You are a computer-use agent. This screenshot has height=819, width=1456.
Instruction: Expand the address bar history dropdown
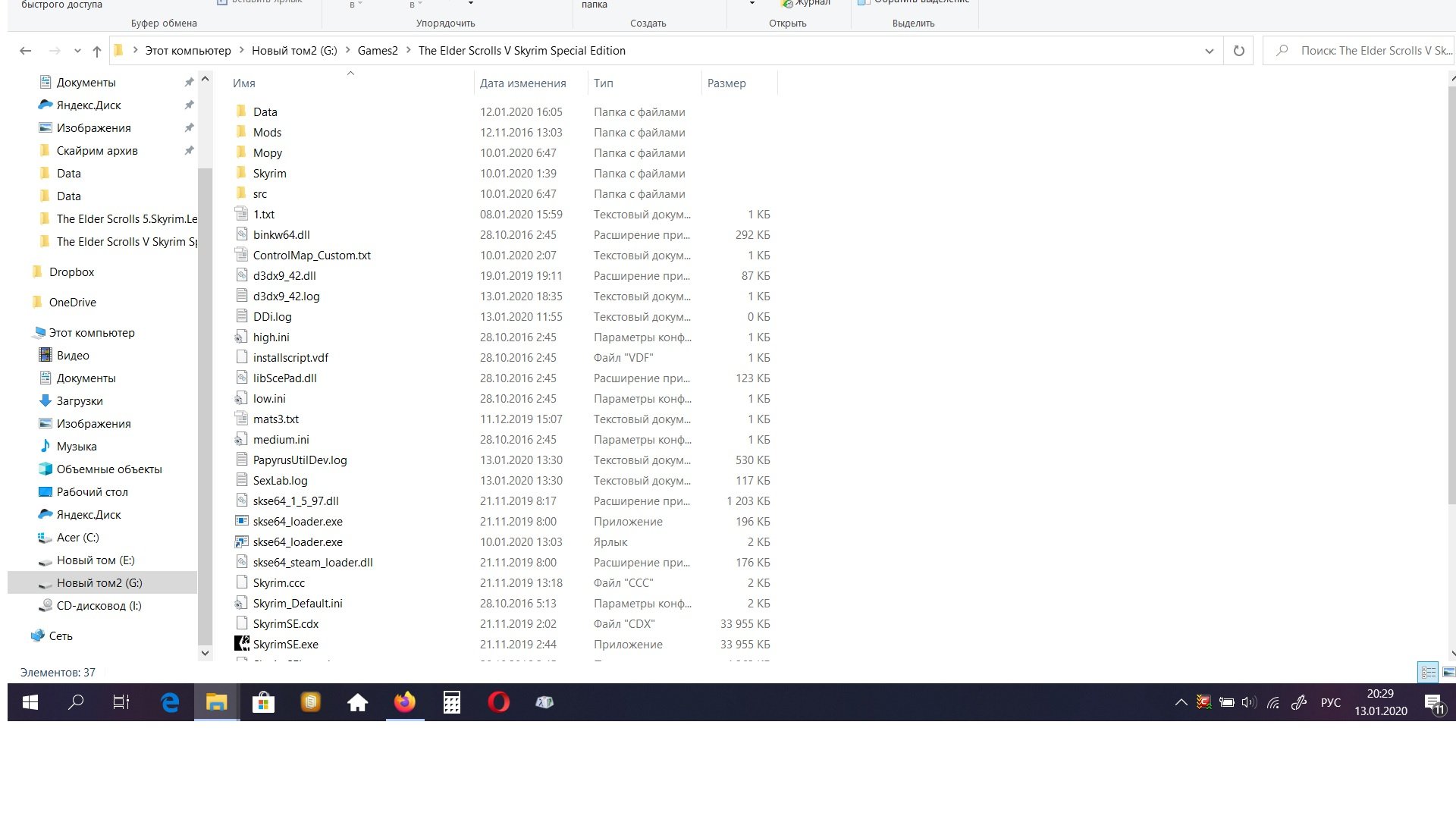pyautogui.click(x=1209, y=51)
